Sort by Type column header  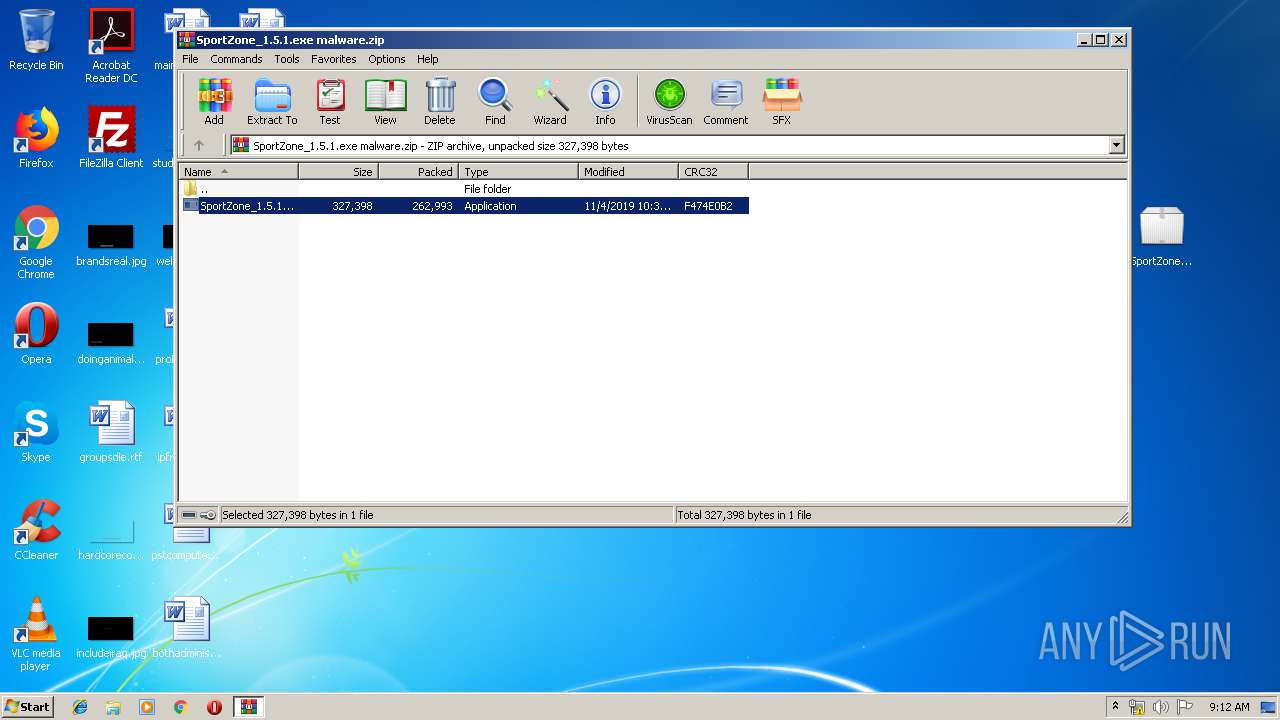pos(518,172)
